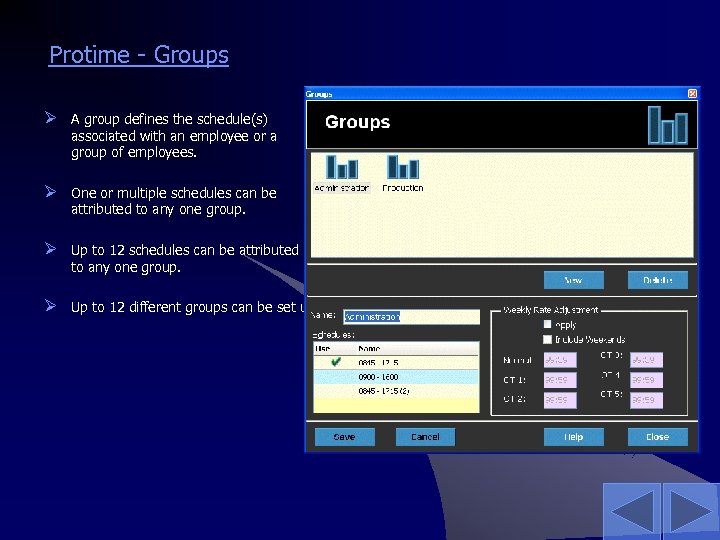Click the Cancel button
The width and height of the screenshot is (720, 540).
pos(425,437)
